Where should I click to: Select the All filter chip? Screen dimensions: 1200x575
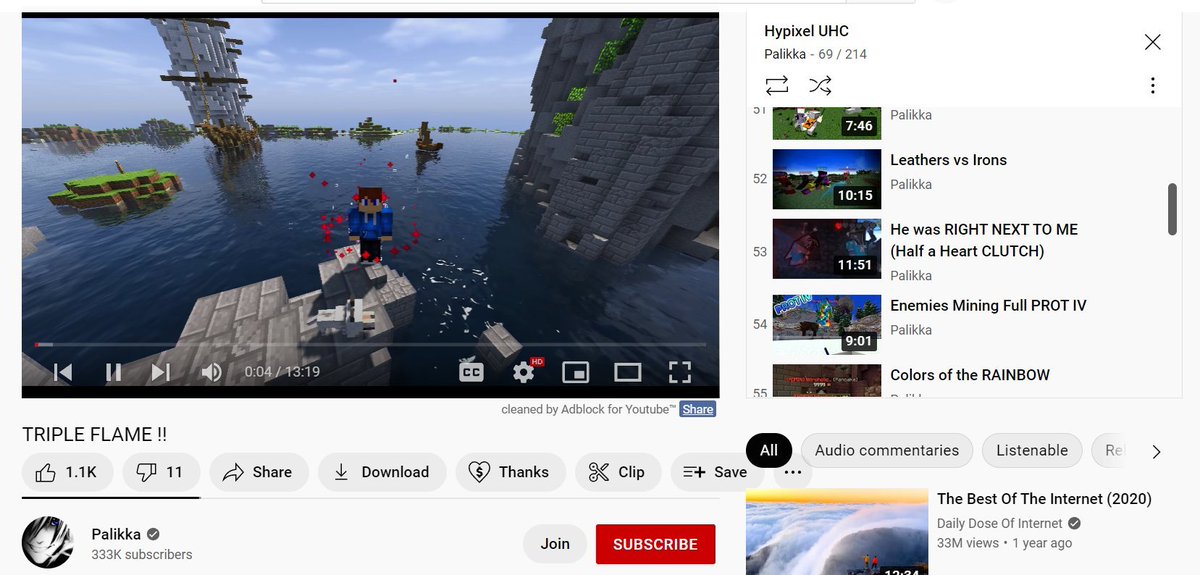[769, 450]
